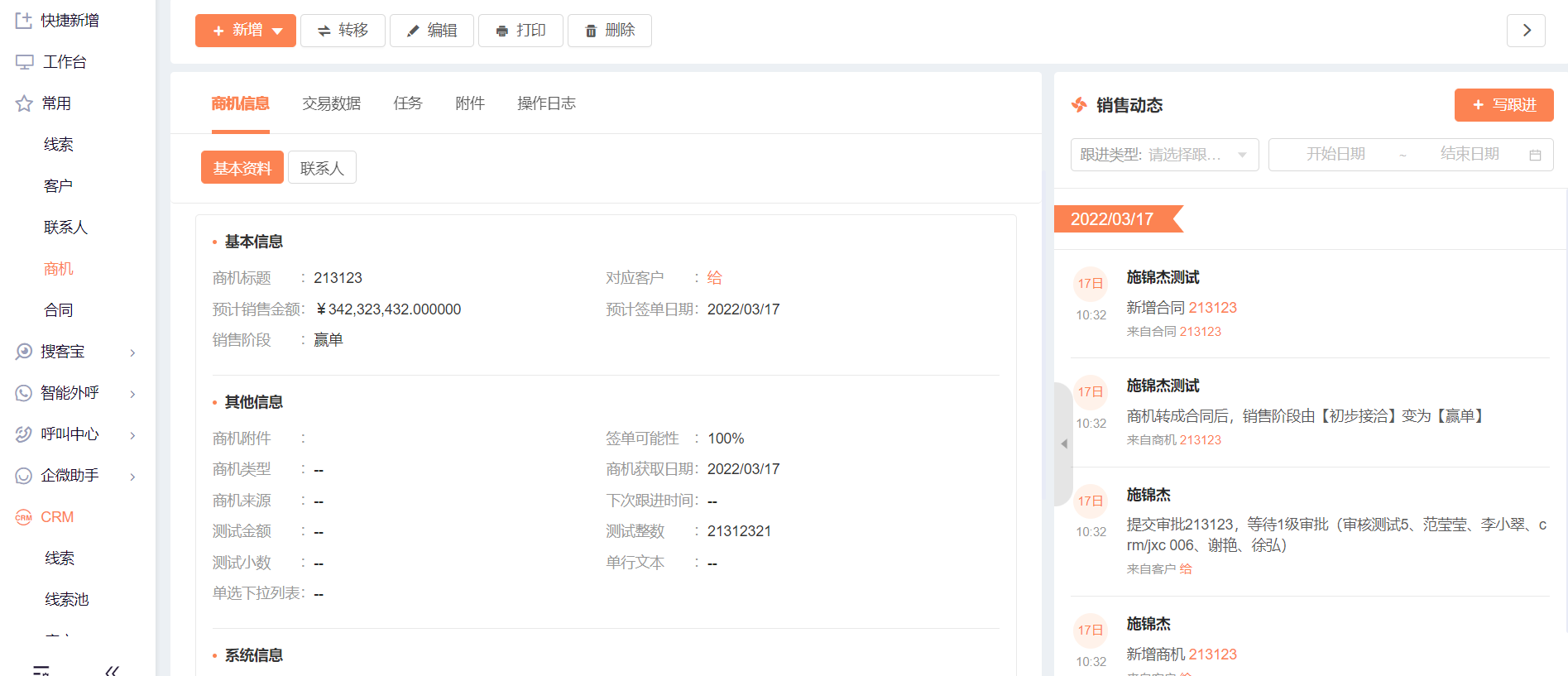Open 线索 under CRM in sidebar
The width and height of the screenshot is (1568, 676).
click(60, 559)
